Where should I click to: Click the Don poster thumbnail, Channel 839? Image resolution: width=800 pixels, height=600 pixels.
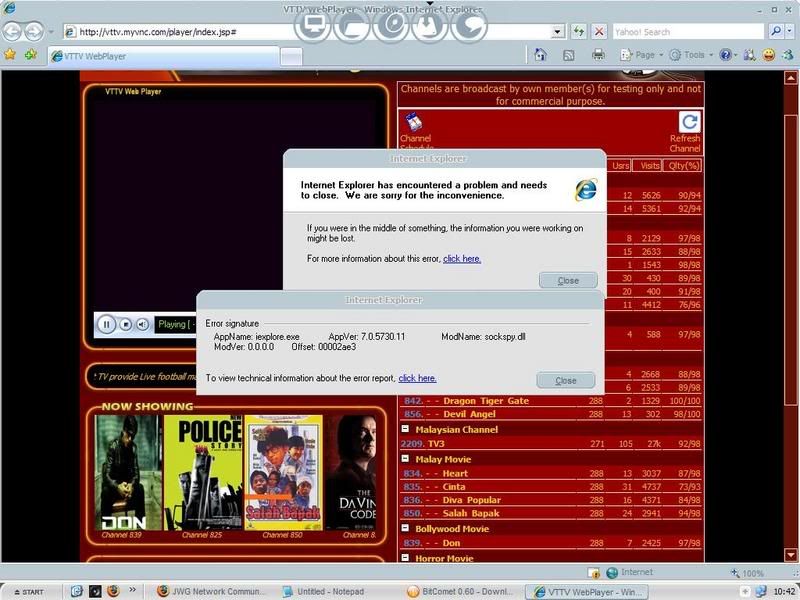click(128, 472)
